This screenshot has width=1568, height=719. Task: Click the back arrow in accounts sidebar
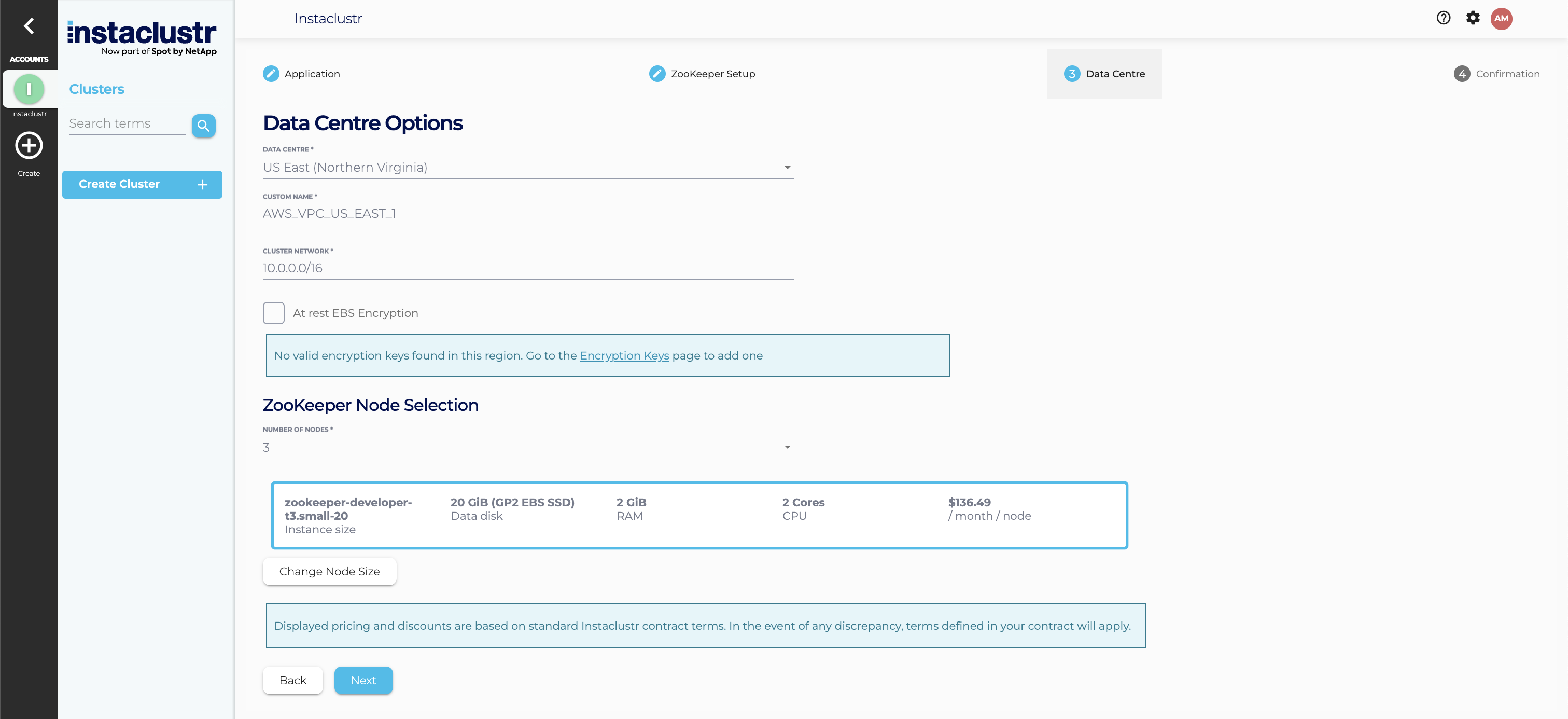click(x=29, y=25)
